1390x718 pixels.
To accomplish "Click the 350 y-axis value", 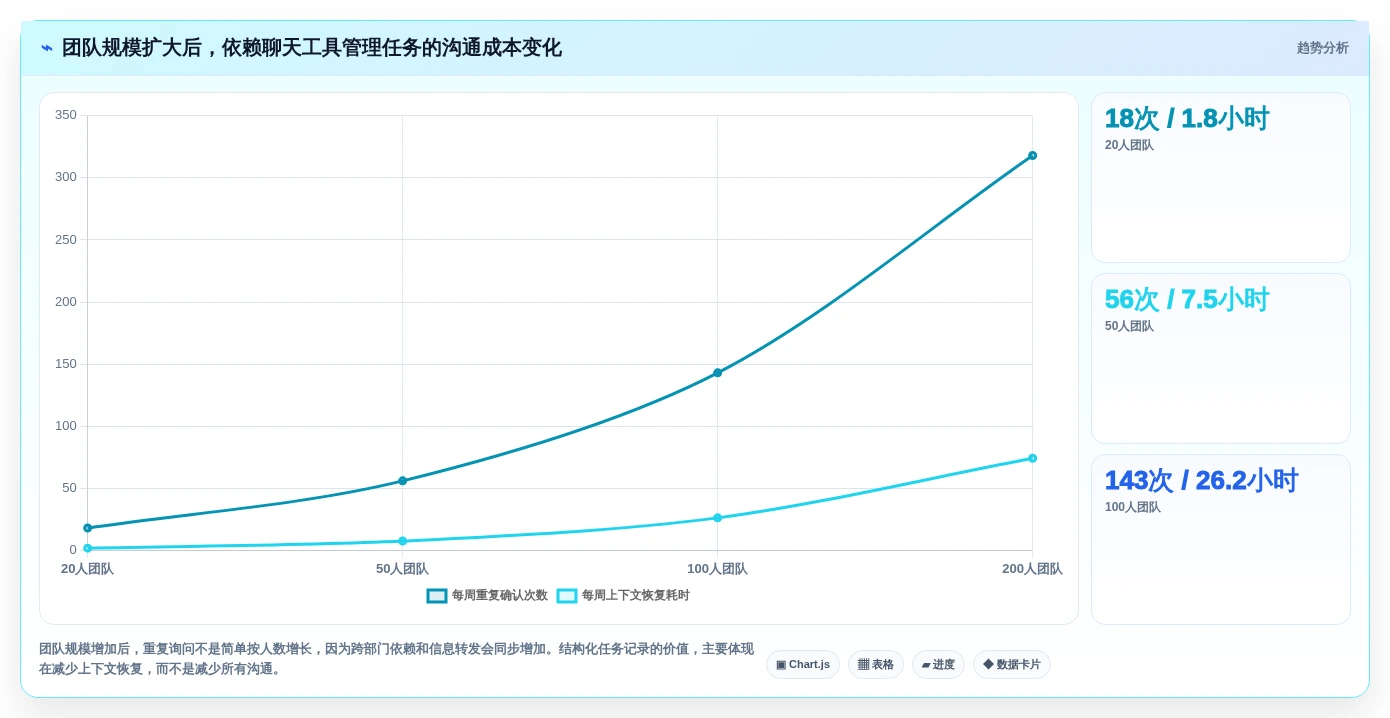I will tap(66, 115).
